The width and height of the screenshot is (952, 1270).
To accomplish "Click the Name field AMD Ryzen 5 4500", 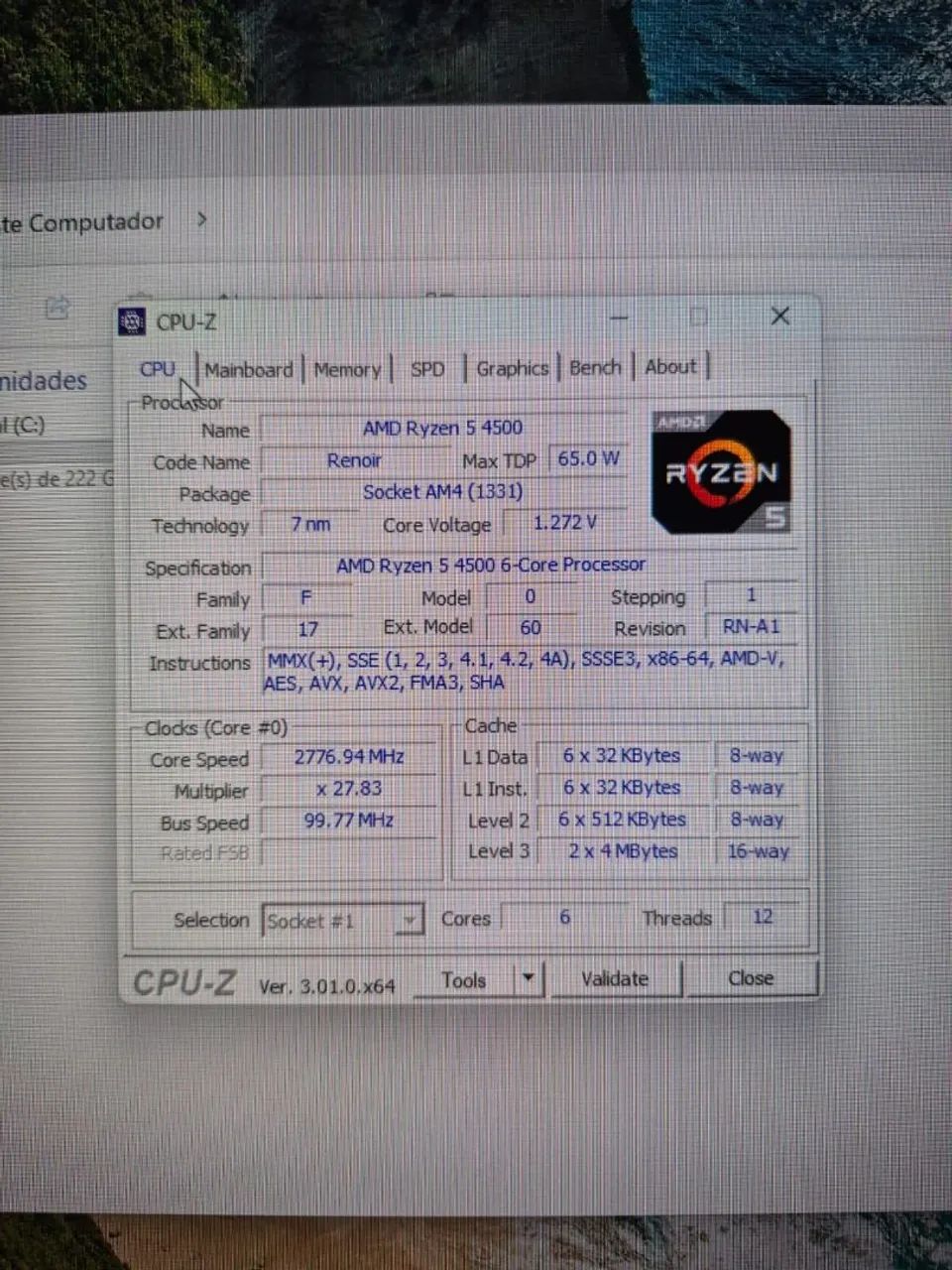I will coord(442,428).
